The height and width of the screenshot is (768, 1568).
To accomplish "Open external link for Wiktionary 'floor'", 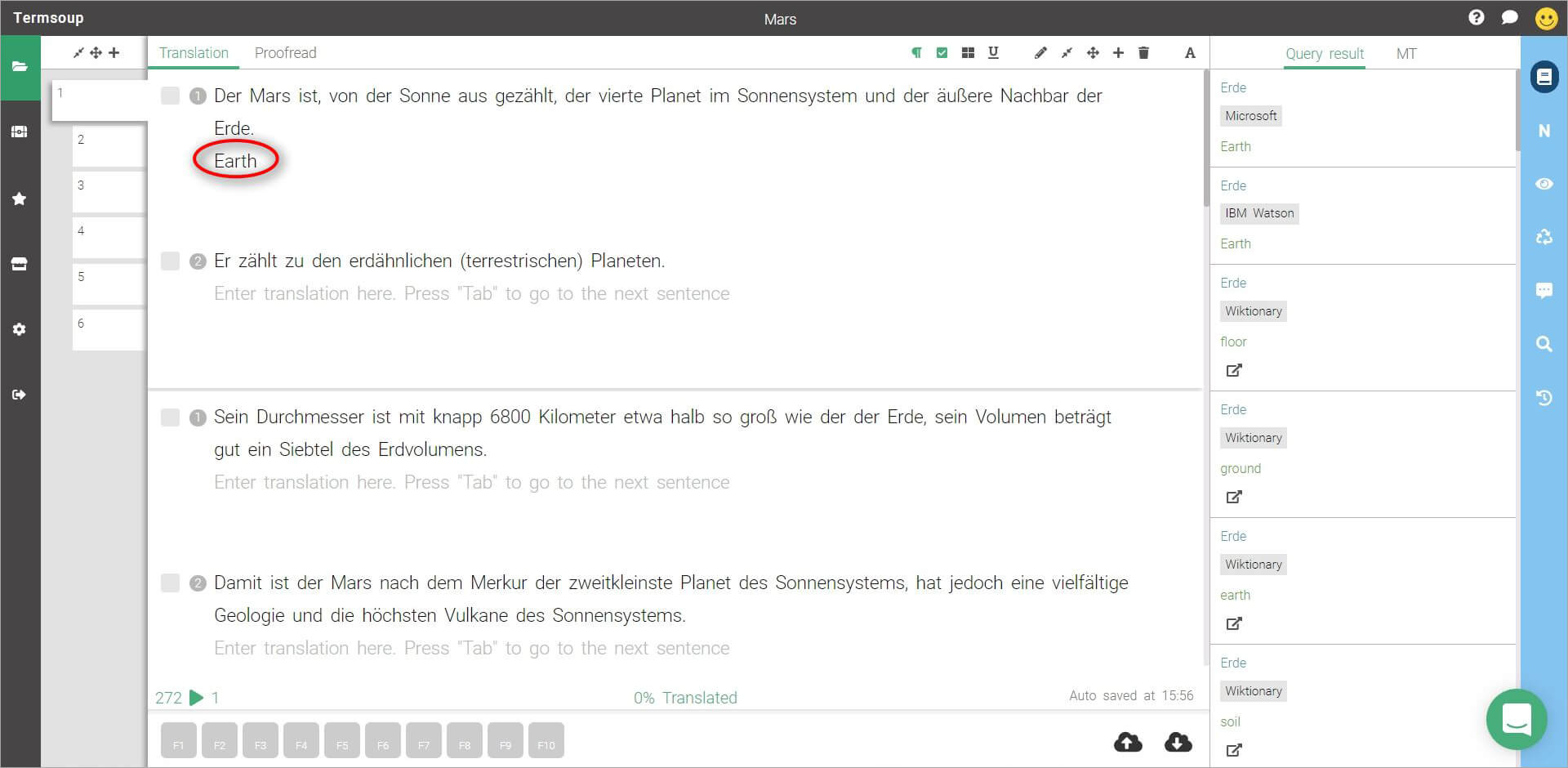I will point(1234,370).
